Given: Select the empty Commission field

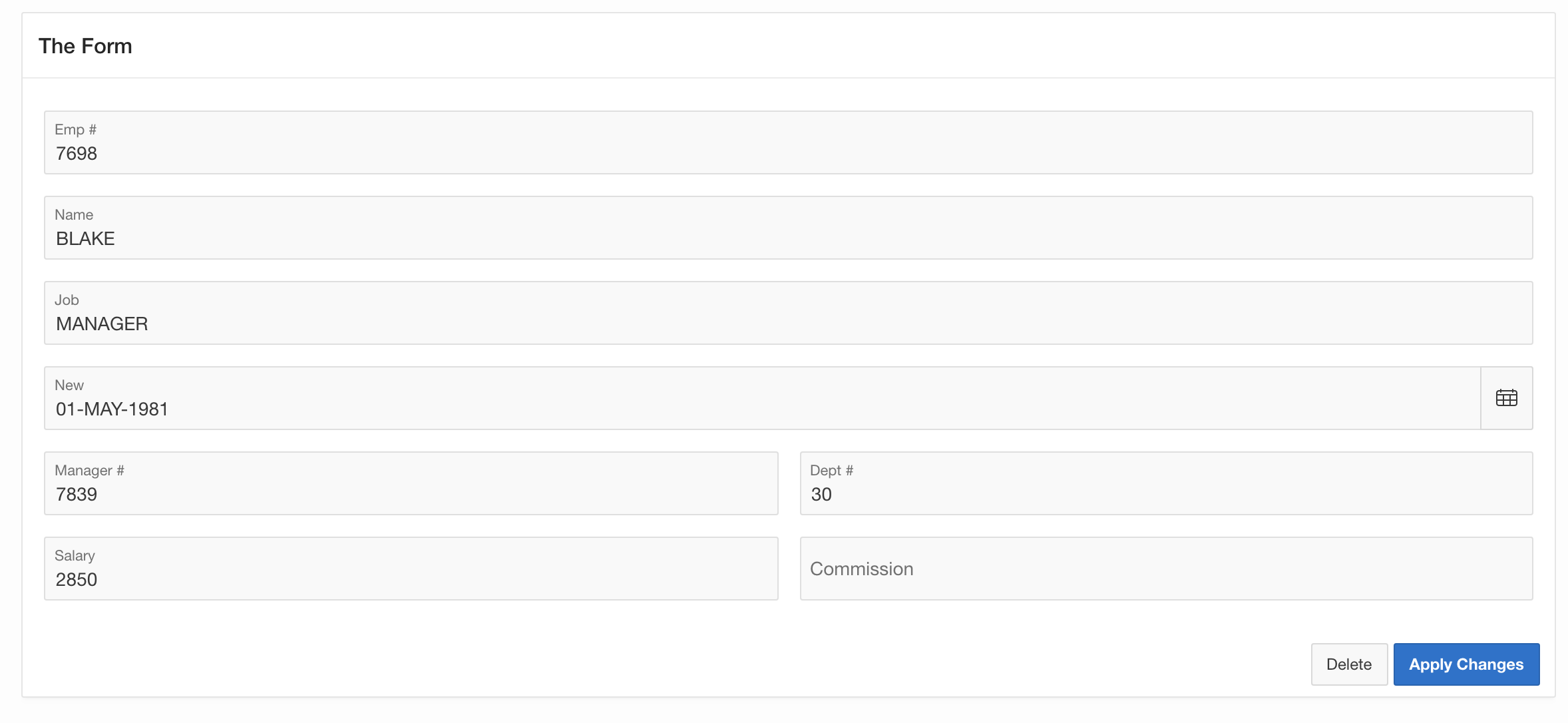Looking at the screenshot, I should (1166, 569).
